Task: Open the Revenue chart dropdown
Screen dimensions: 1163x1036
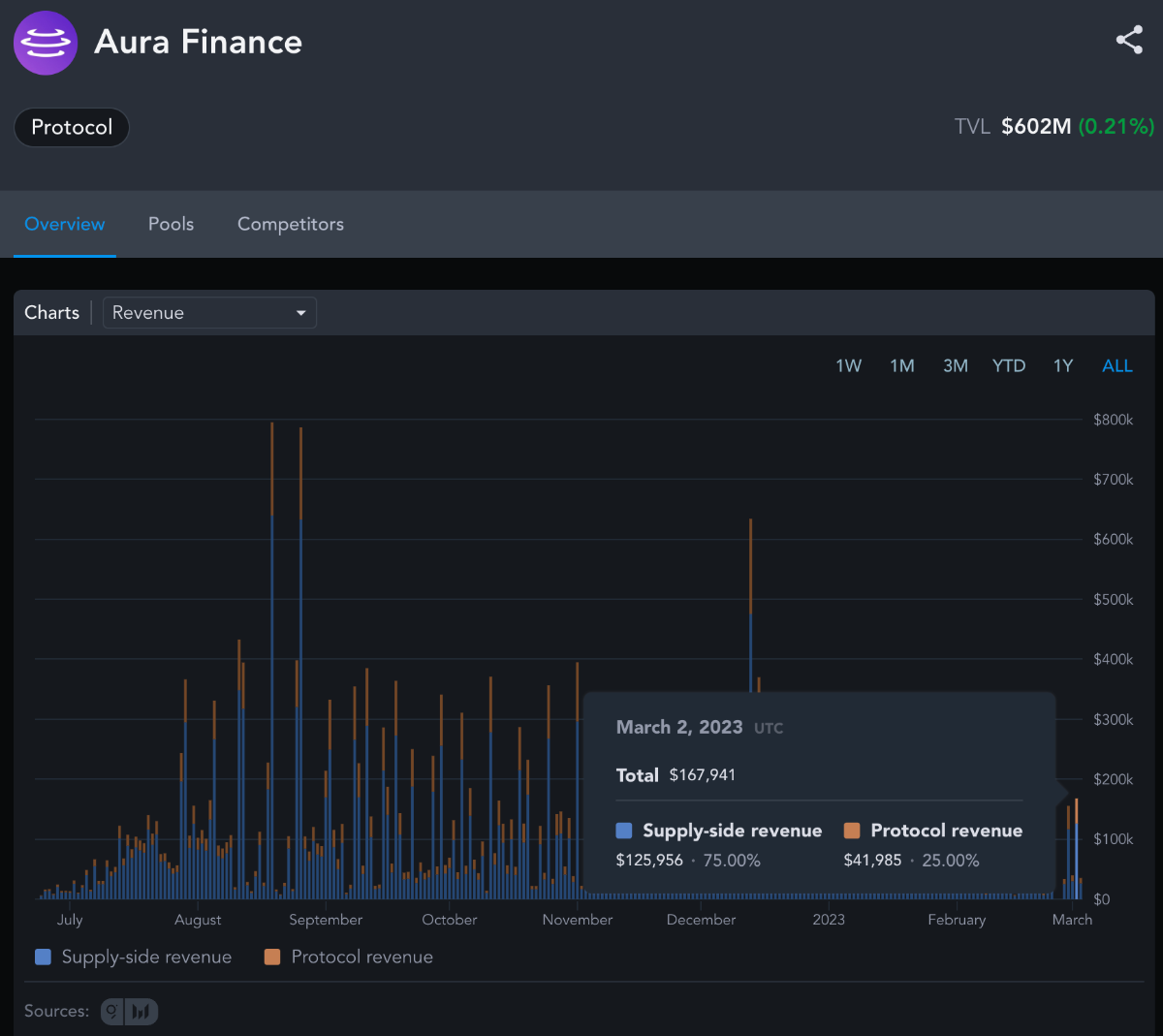Action: pos(209,313)
